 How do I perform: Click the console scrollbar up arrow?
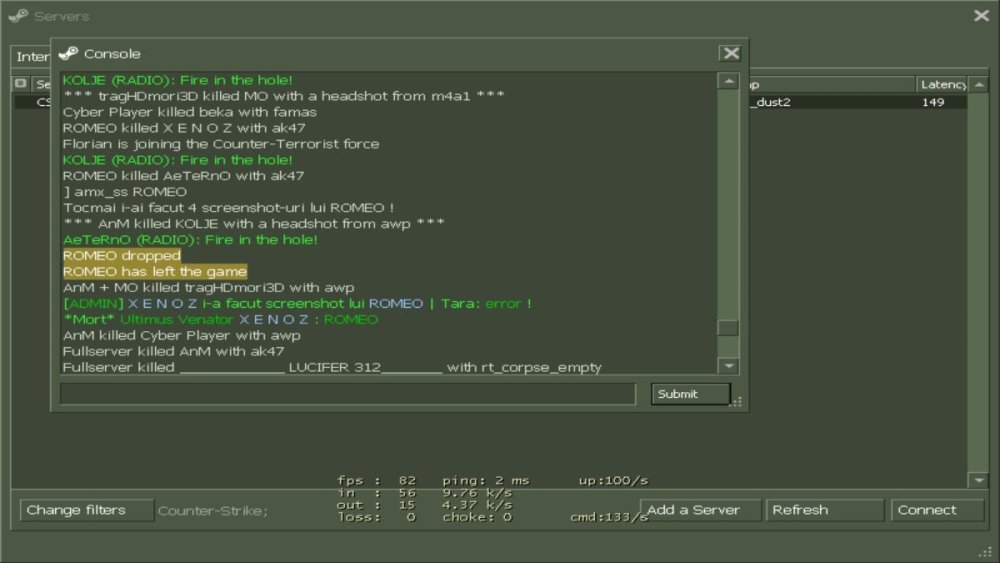click(x=728, y=81)
